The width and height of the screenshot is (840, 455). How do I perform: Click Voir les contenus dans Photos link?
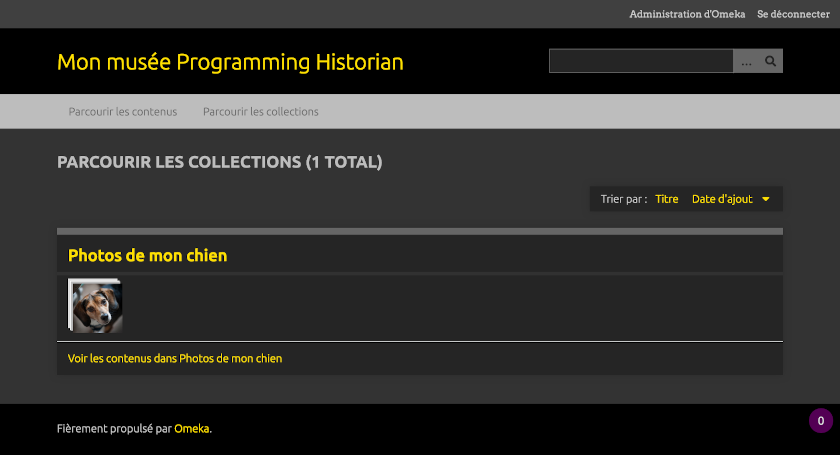[x=175, y=358]
